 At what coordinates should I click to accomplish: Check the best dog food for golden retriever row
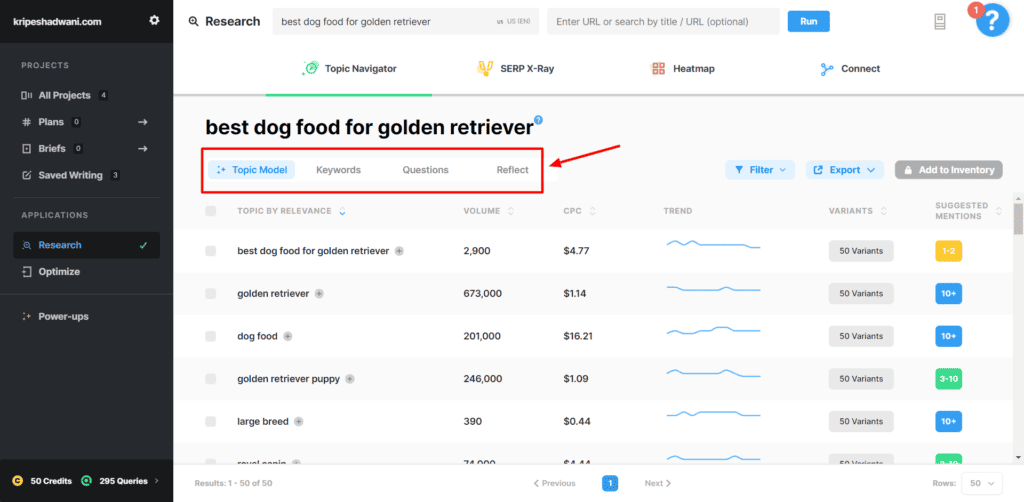(x=210, y=251)
